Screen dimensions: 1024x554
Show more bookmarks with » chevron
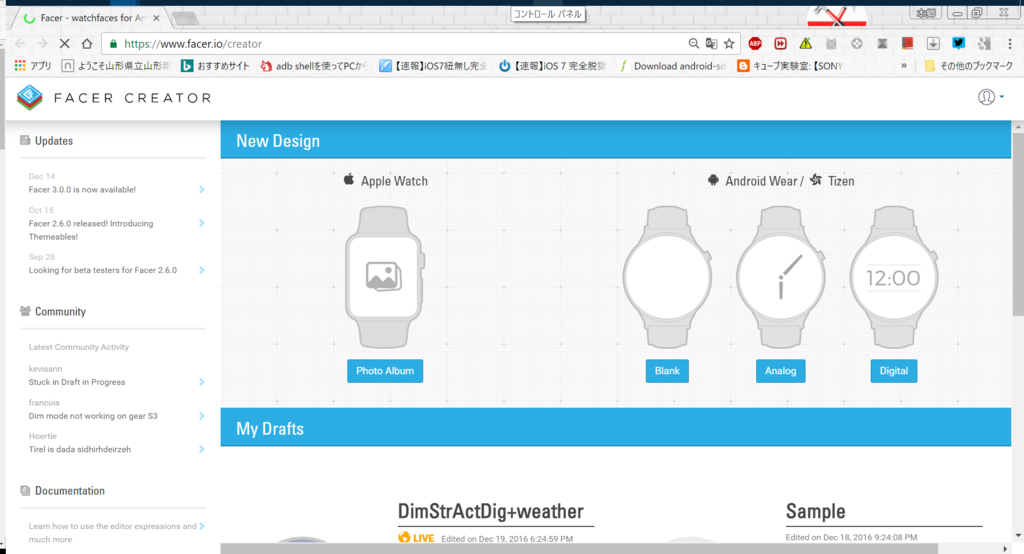pos(904,66)
